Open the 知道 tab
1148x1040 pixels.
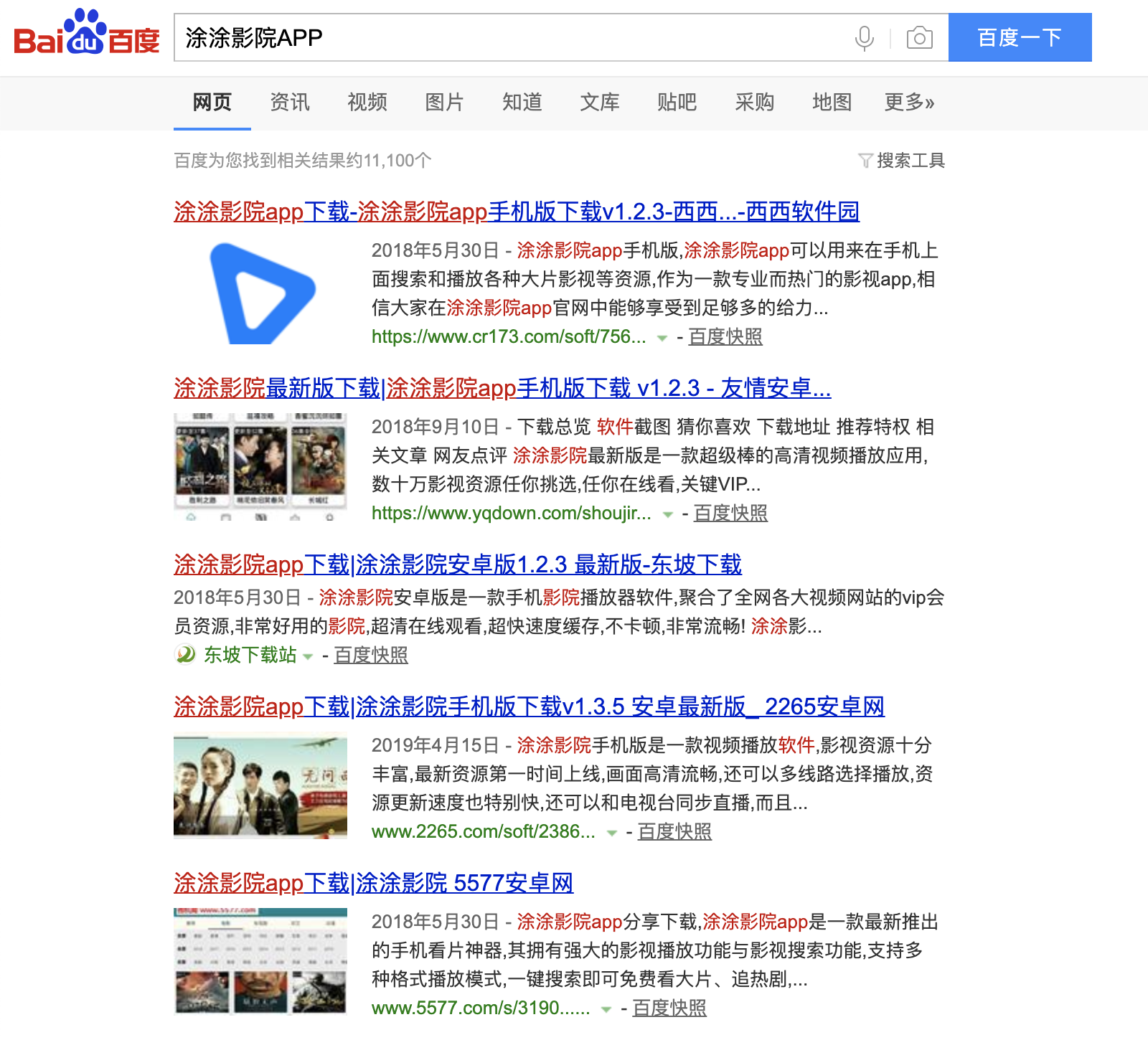click(522, 103)
